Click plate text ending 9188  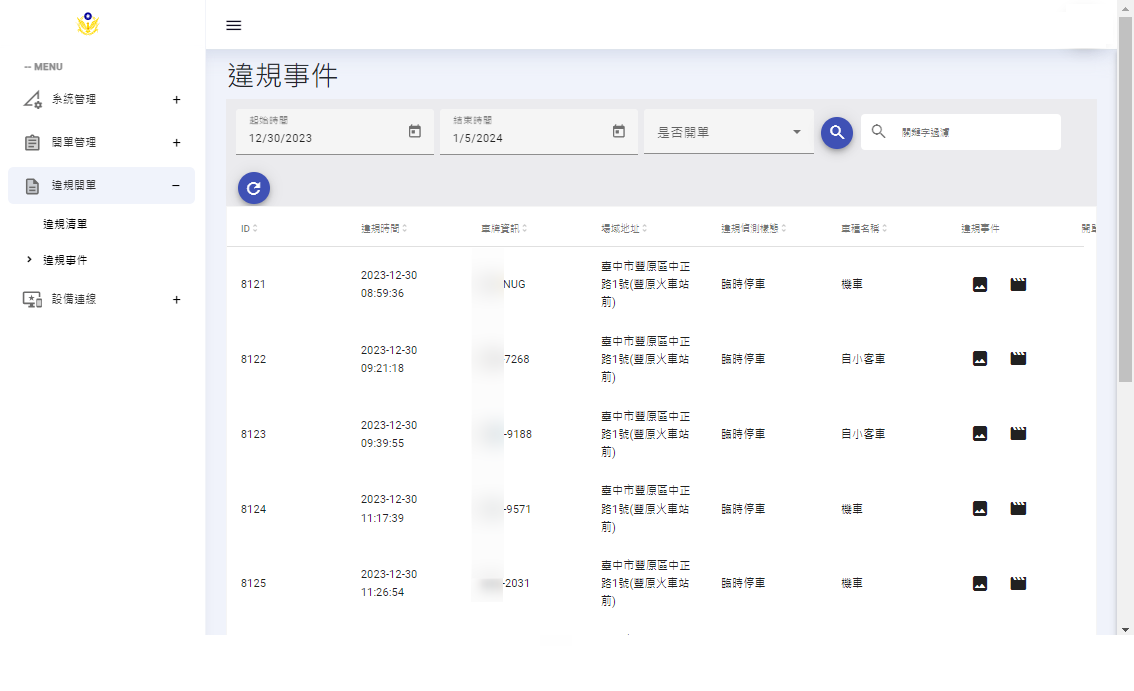(x=518, y=434)
